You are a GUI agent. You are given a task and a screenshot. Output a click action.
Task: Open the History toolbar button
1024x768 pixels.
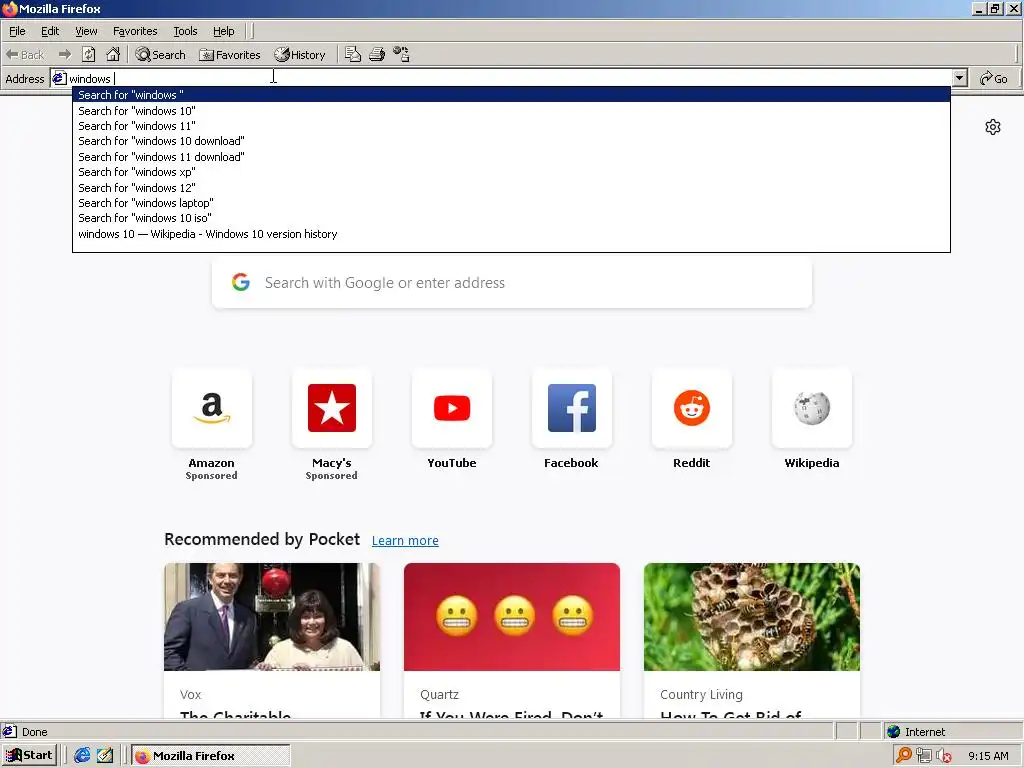tap(300, 55)
